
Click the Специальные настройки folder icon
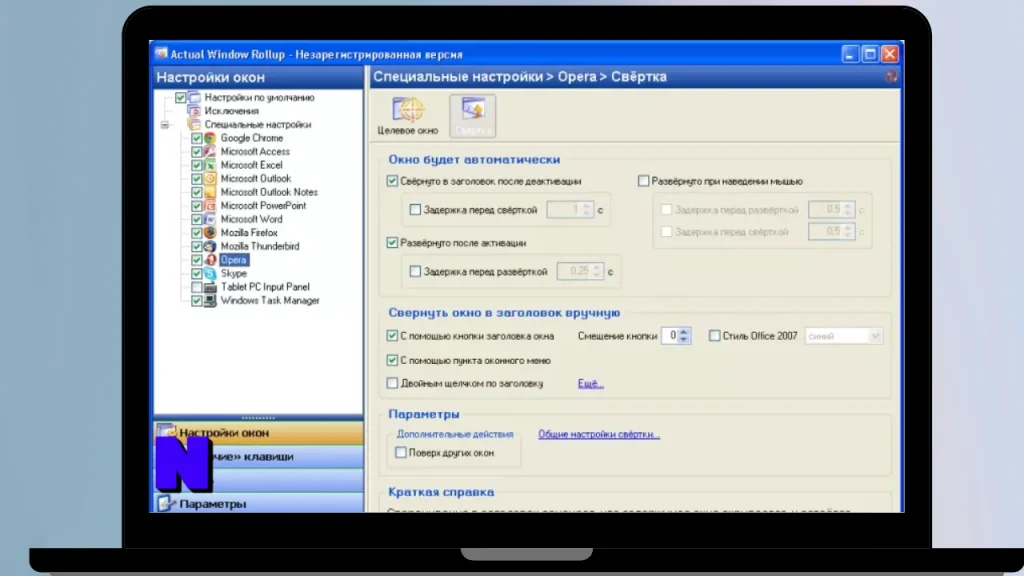pos(194,124)
